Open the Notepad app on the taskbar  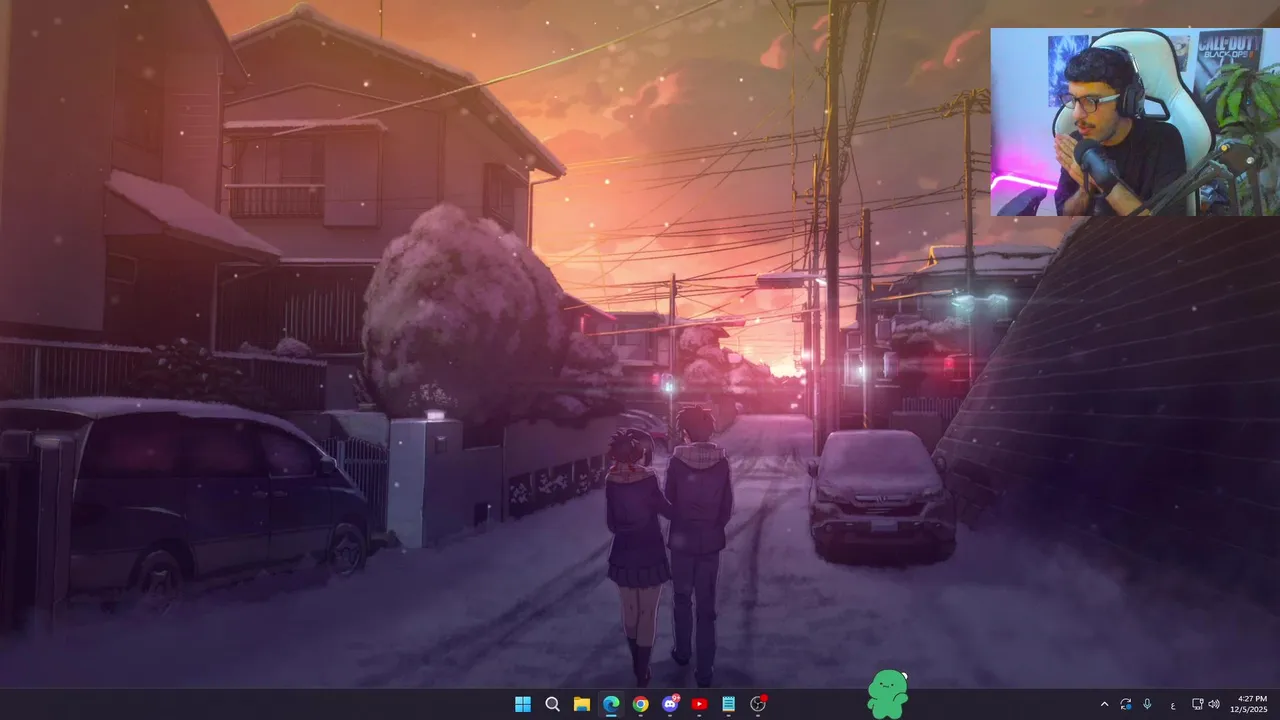coord(729,704)
